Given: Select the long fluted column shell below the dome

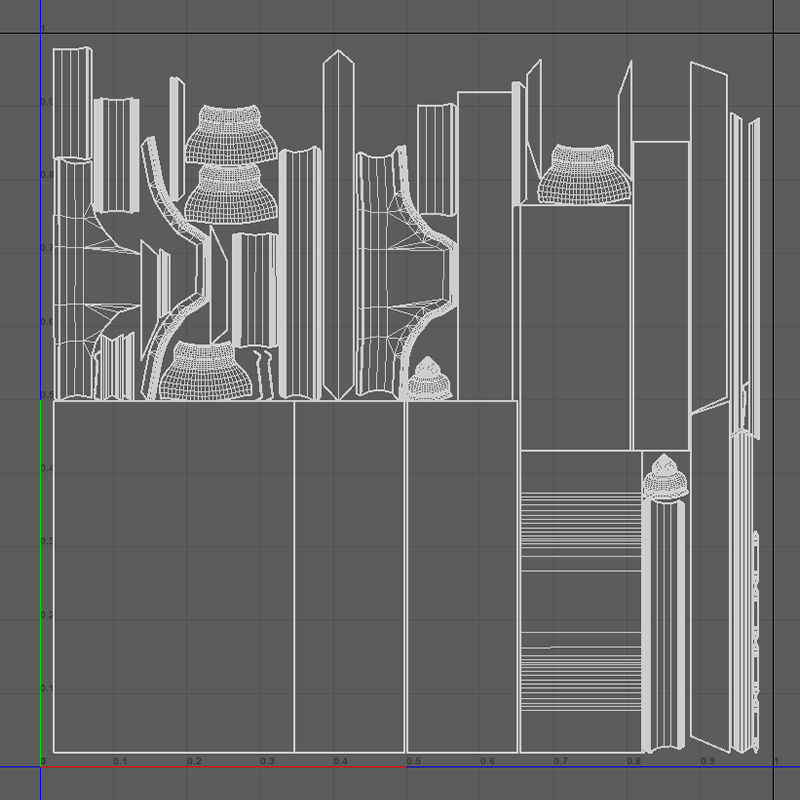Looking at the screenshot, I should (x=663, y=626).
